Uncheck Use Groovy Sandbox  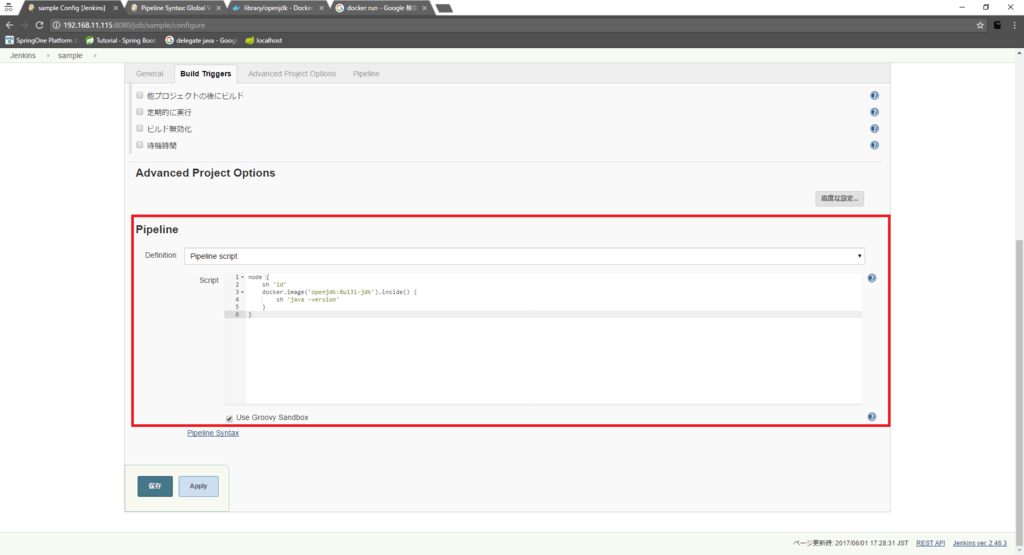point(229,418)
